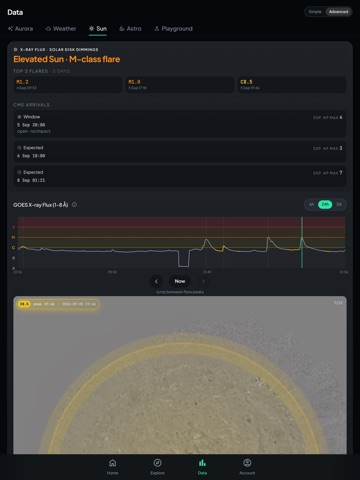Image resolution: width=360 pixels, height=480 pixels.
Task: Jump to previous flare peak arrow
Action: click(156, 281)
